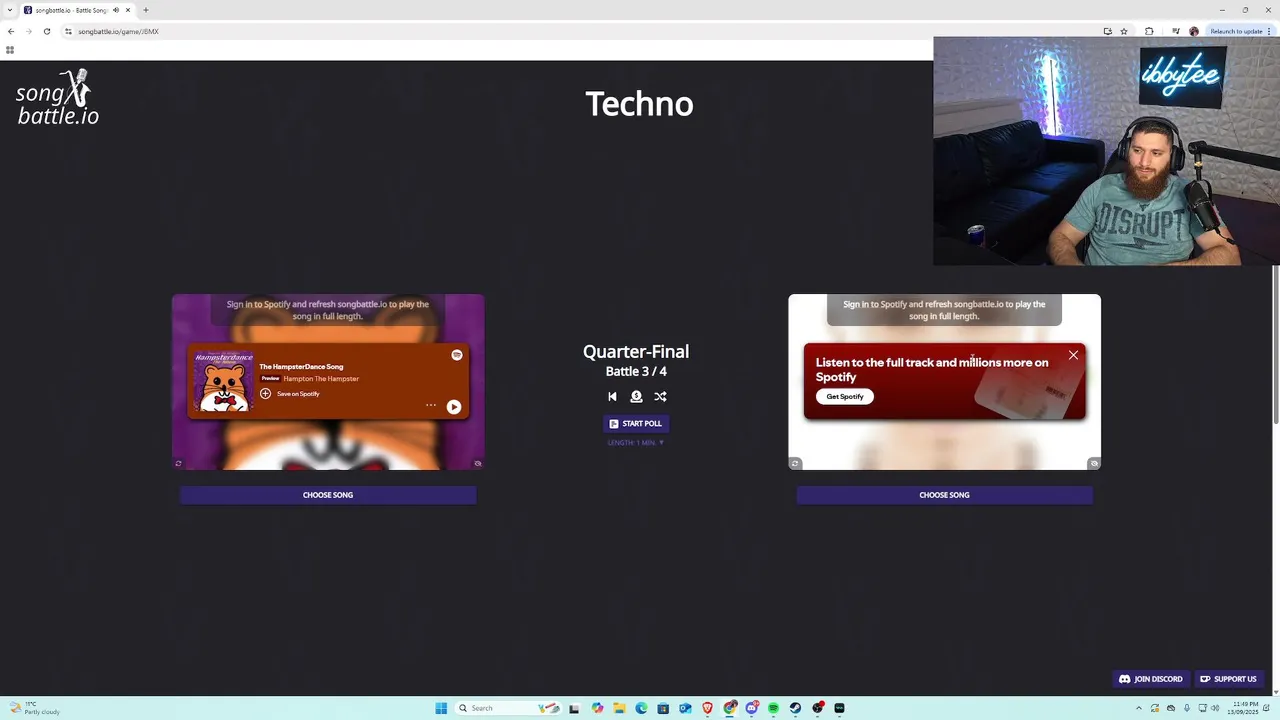The width and height of the screenshot is (1280, 720).
Task: Close the Spotify full track banner
Action: tap(1073, 355)
